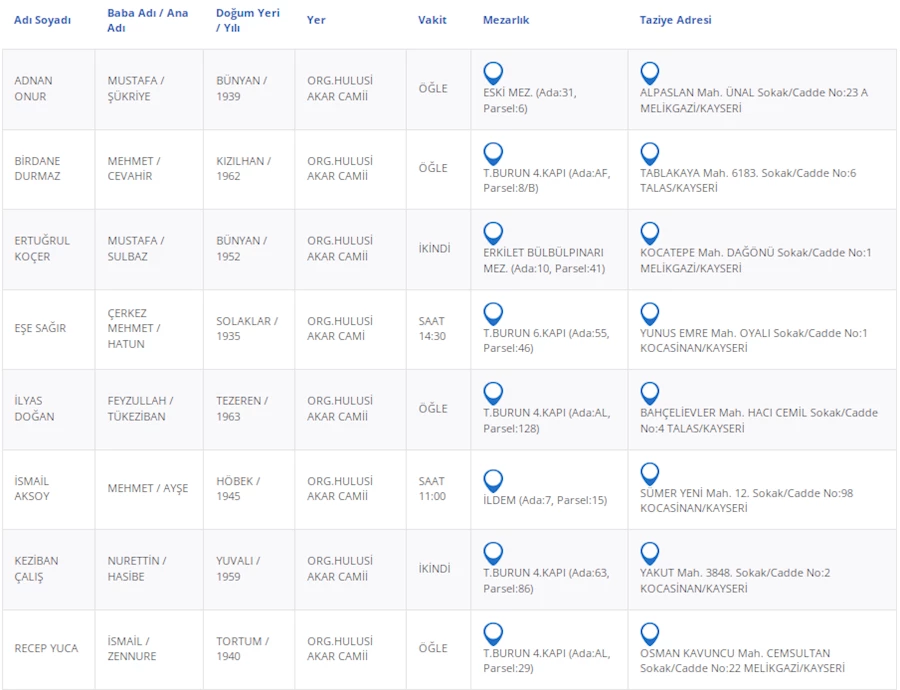Image resolution: width=900 pixels, height=690 pixels.
Task: Open cemetery location pin for Birdane Durmaz
Action: 493,154
